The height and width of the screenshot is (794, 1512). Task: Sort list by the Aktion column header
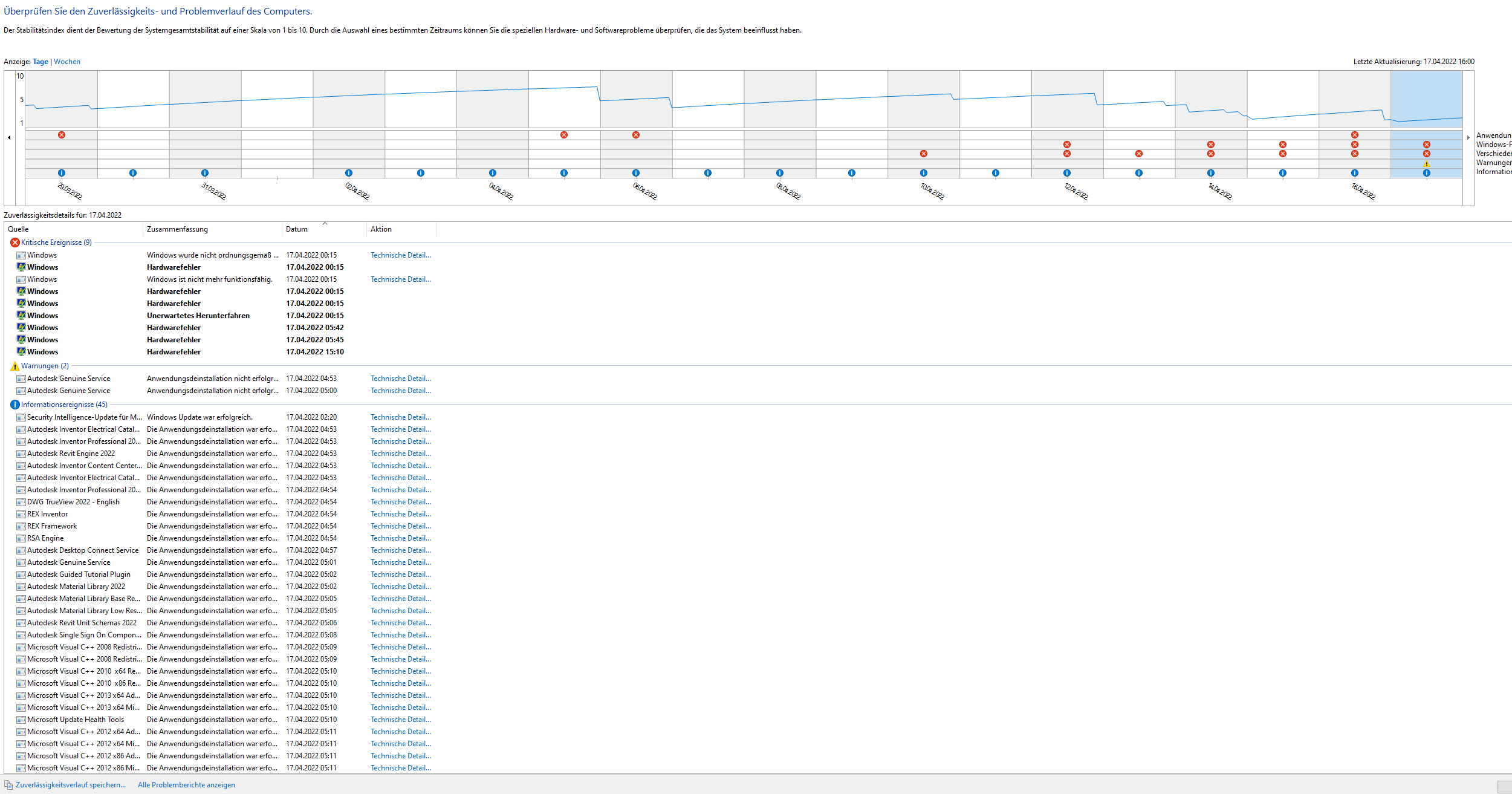(x=401, y=229)
